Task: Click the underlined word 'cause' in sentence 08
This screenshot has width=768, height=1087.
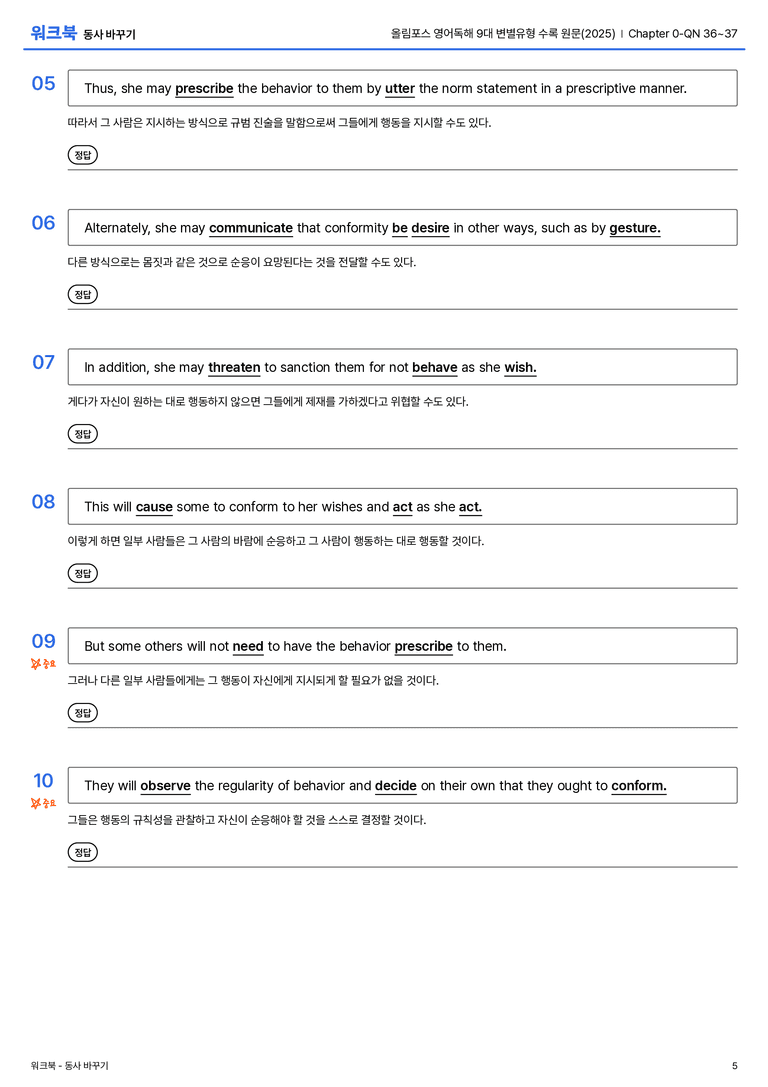Action: click(154, 507)
